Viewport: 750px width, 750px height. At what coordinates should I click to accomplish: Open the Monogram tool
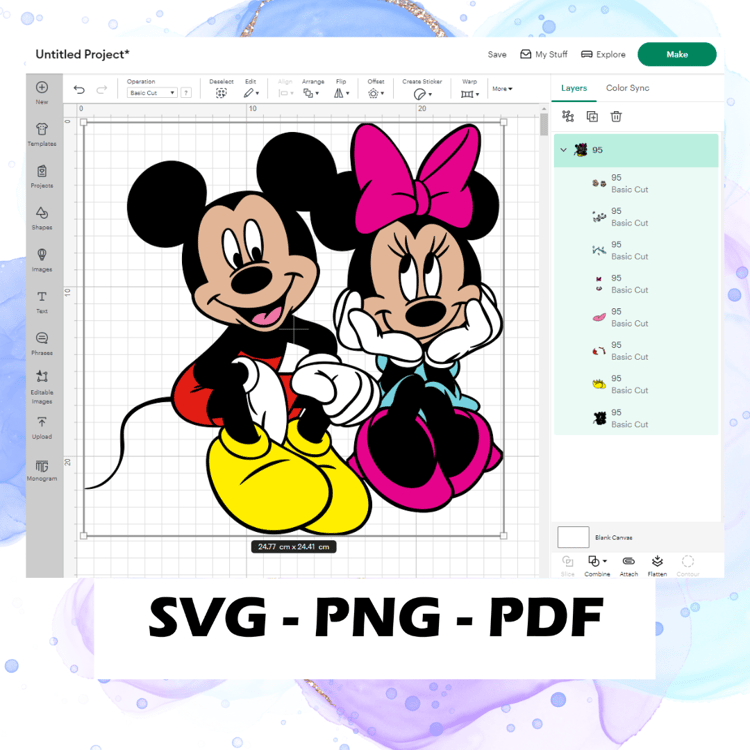[x=42, y=469]
